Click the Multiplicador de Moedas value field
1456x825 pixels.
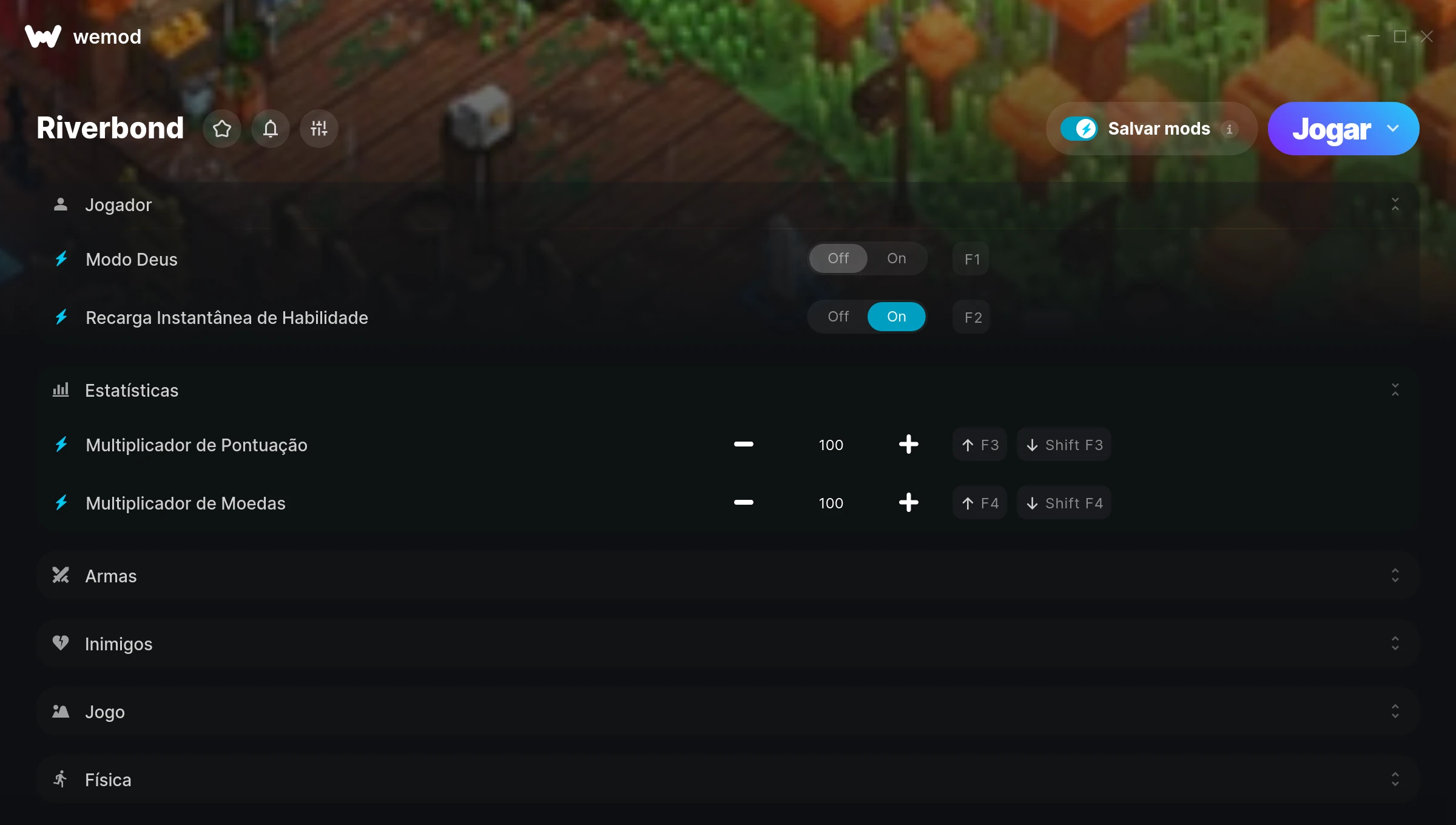coord(831,503)
